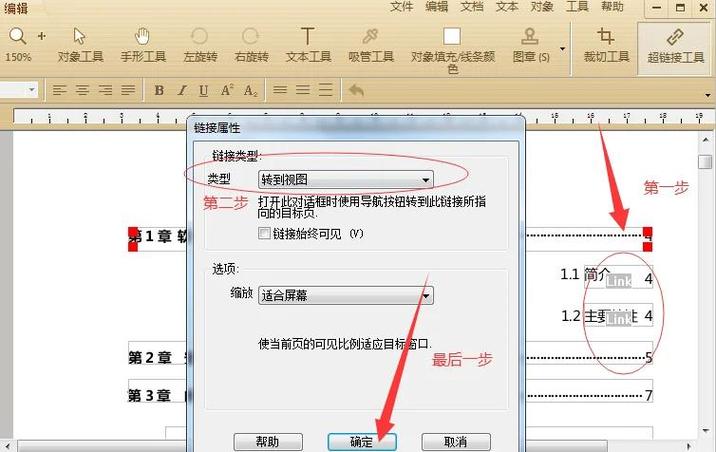Rotate right with 右旋转
This screenshot has width=716, height=452.
251,45
